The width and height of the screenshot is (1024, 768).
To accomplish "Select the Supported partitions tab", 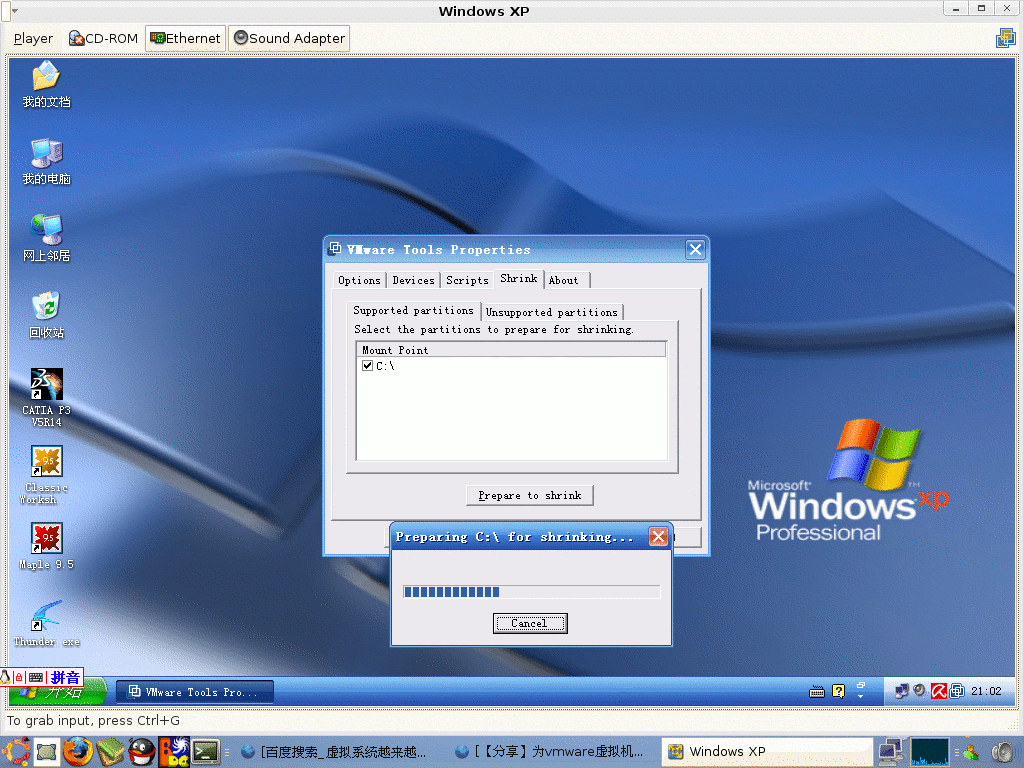I will 413,310.
